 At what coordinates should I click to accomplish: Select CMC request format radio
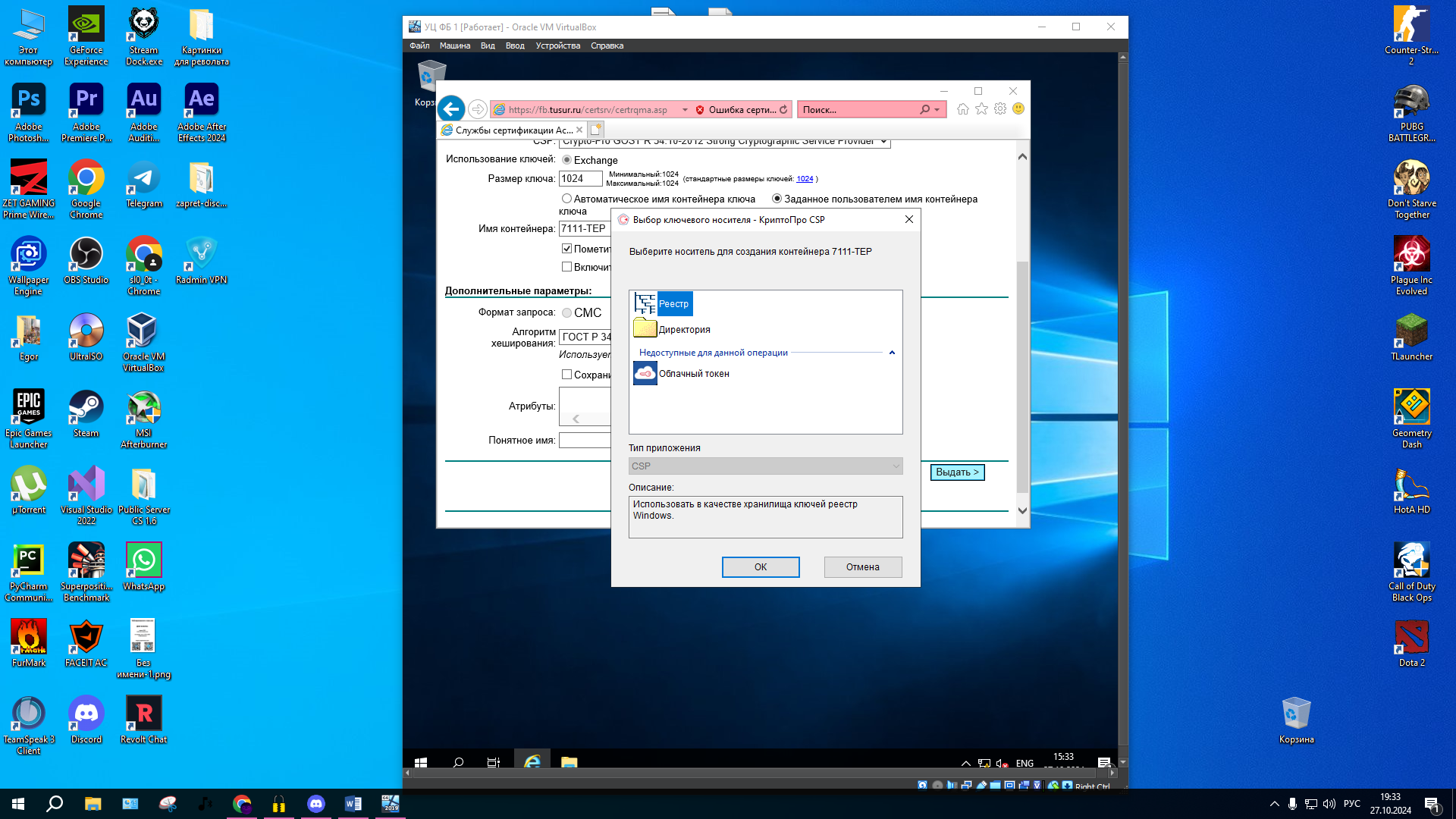click(566, 312)
